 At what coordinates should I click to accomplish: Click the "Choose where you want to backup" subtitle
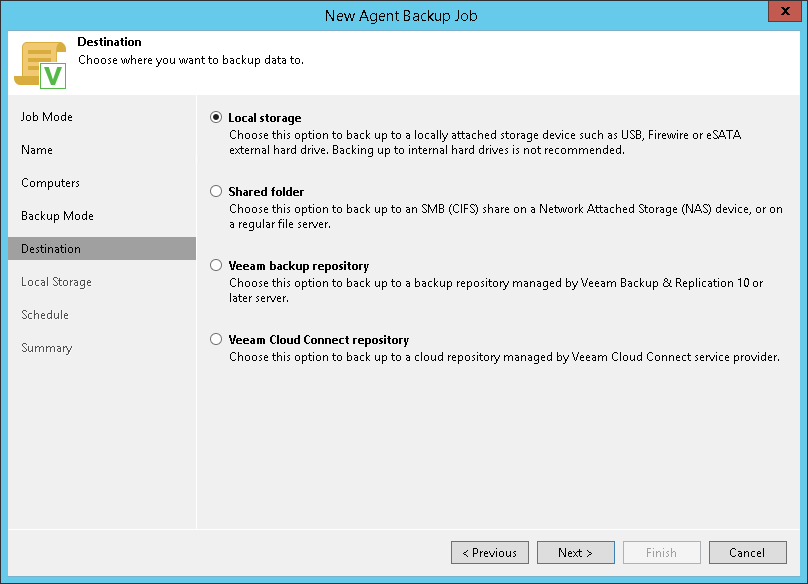191,60
